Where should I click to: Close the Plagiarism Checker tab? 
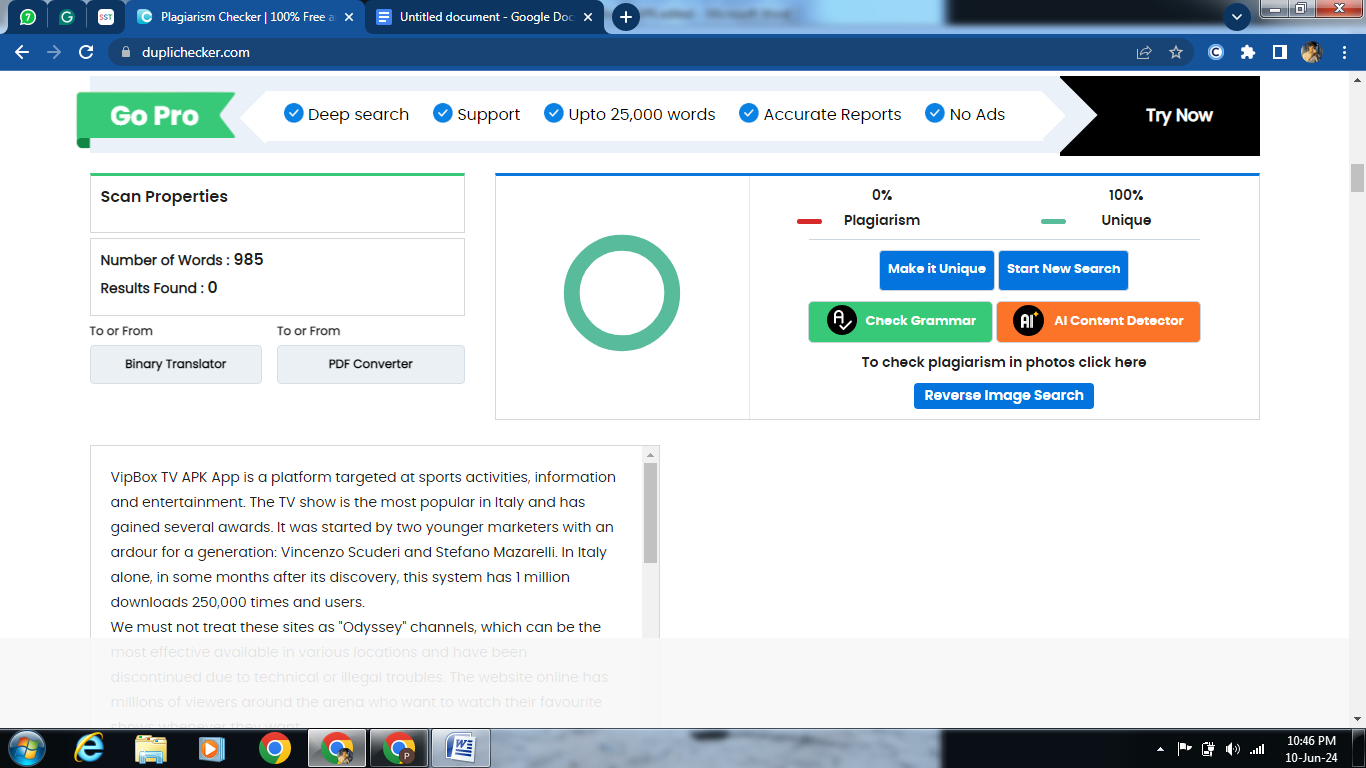349,17
